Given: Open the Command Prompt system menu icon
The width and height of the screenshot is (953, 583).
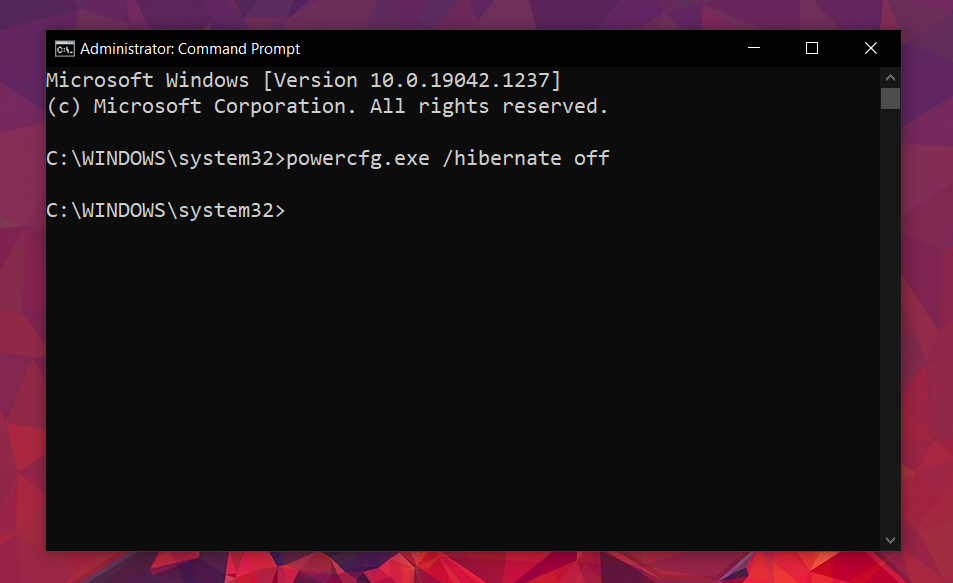Looking at the screenshot, I should 64,49.
